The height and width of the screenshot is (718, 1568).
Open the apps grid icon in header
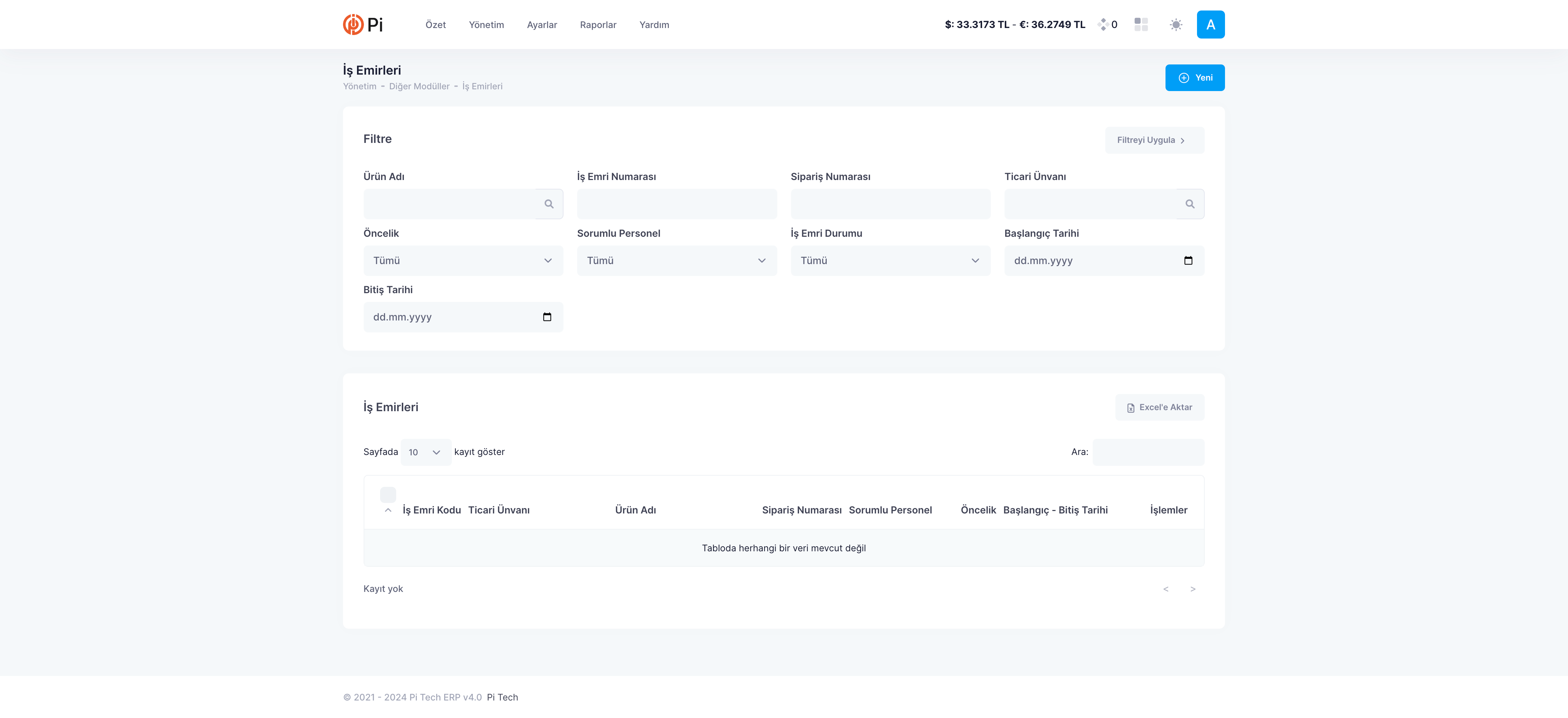click(1141, 25)
